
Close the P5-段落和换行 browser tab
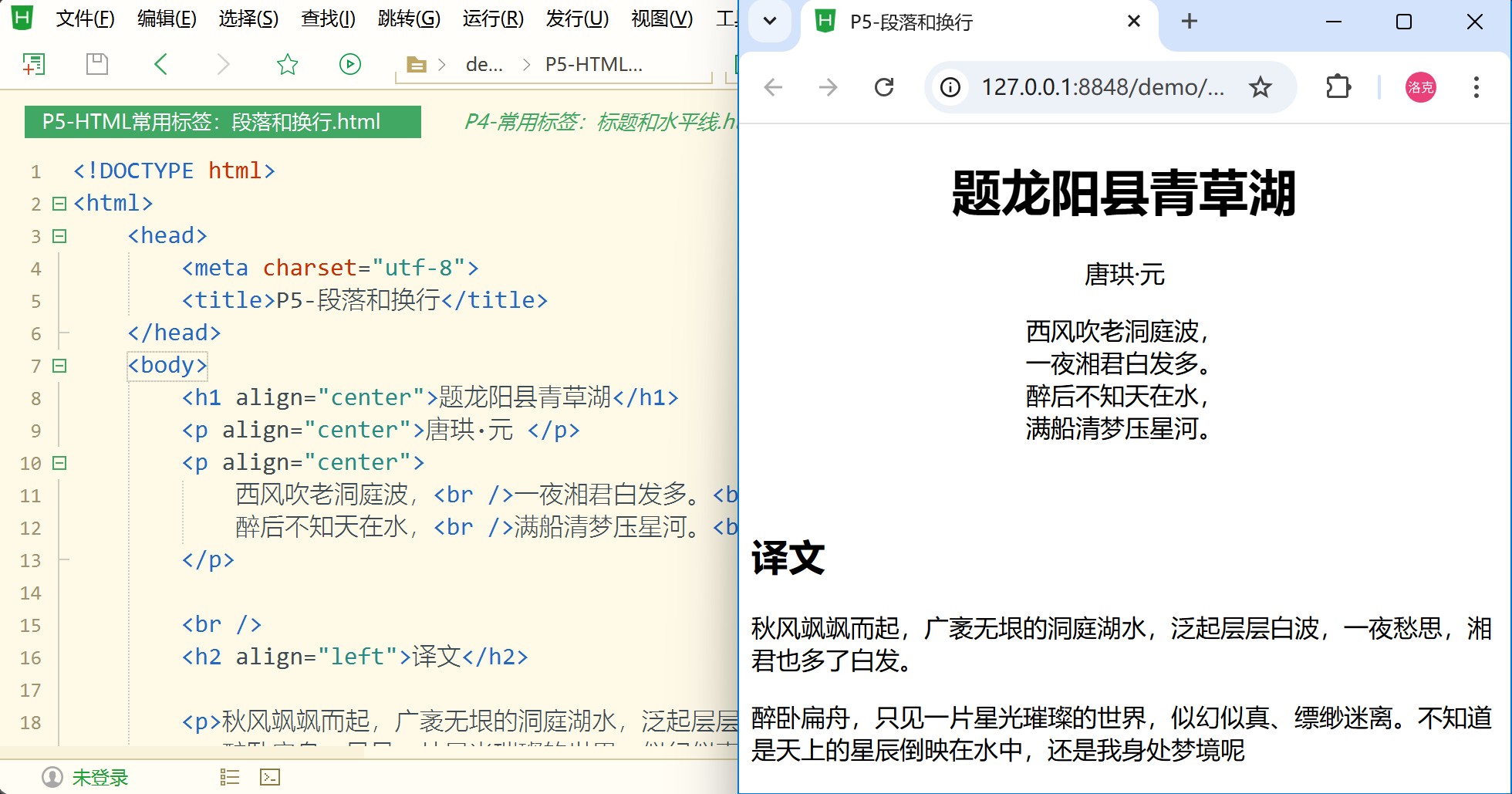point(1134,22)
